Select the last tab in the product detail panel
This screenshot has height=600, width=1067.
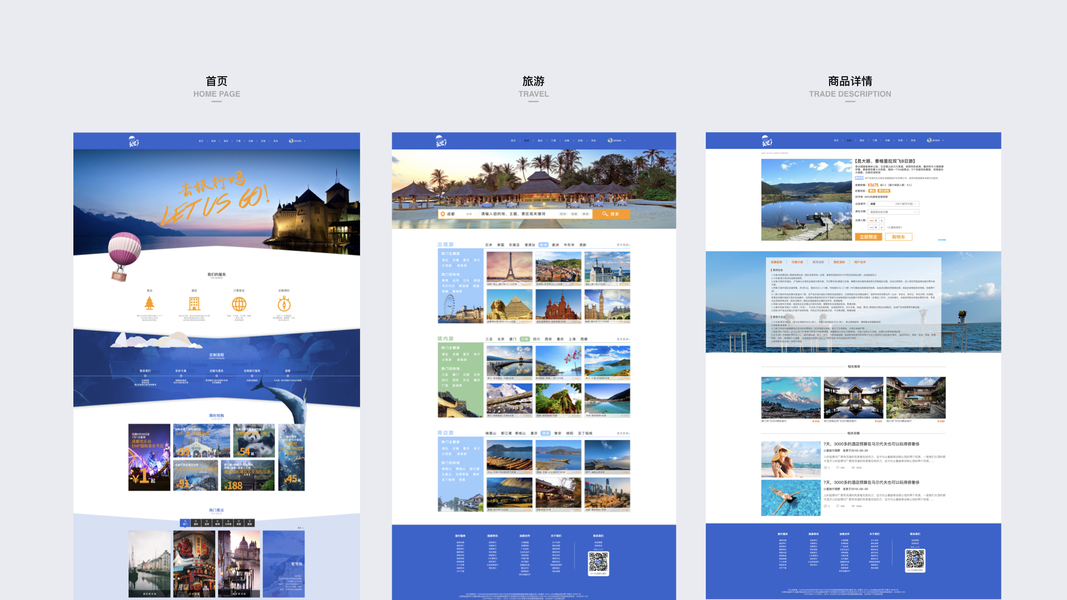click(860, 262)
